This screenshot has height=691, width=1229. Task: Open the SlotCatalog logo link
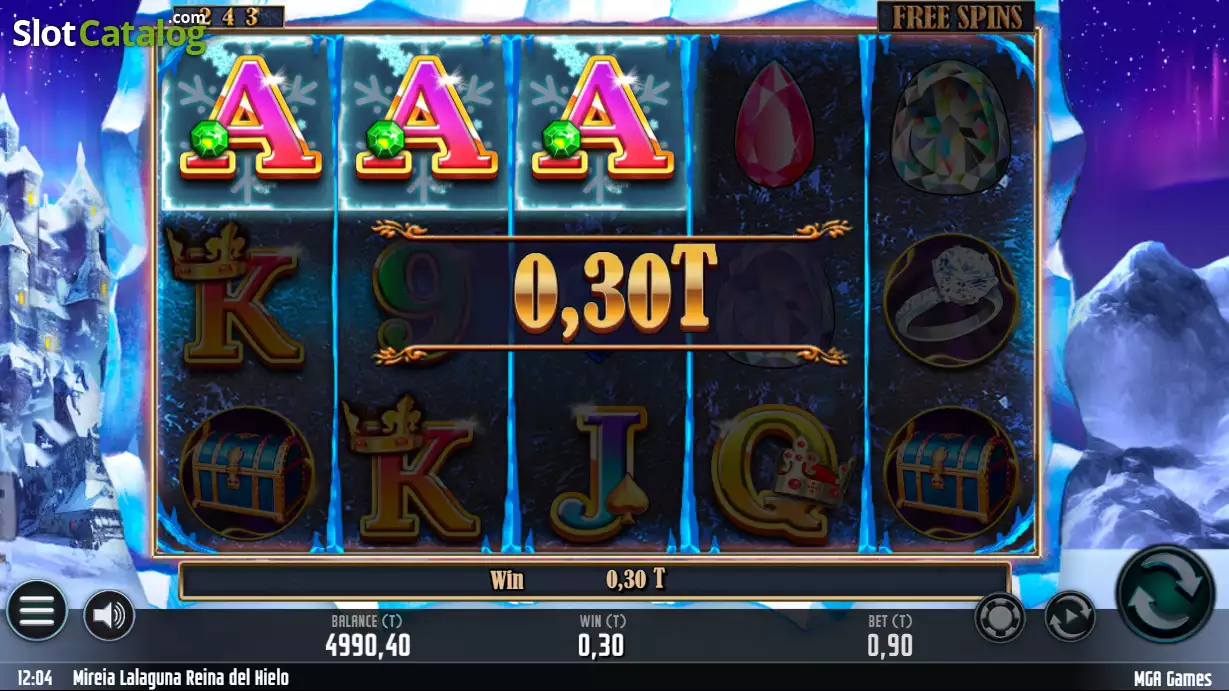[109, 33]
